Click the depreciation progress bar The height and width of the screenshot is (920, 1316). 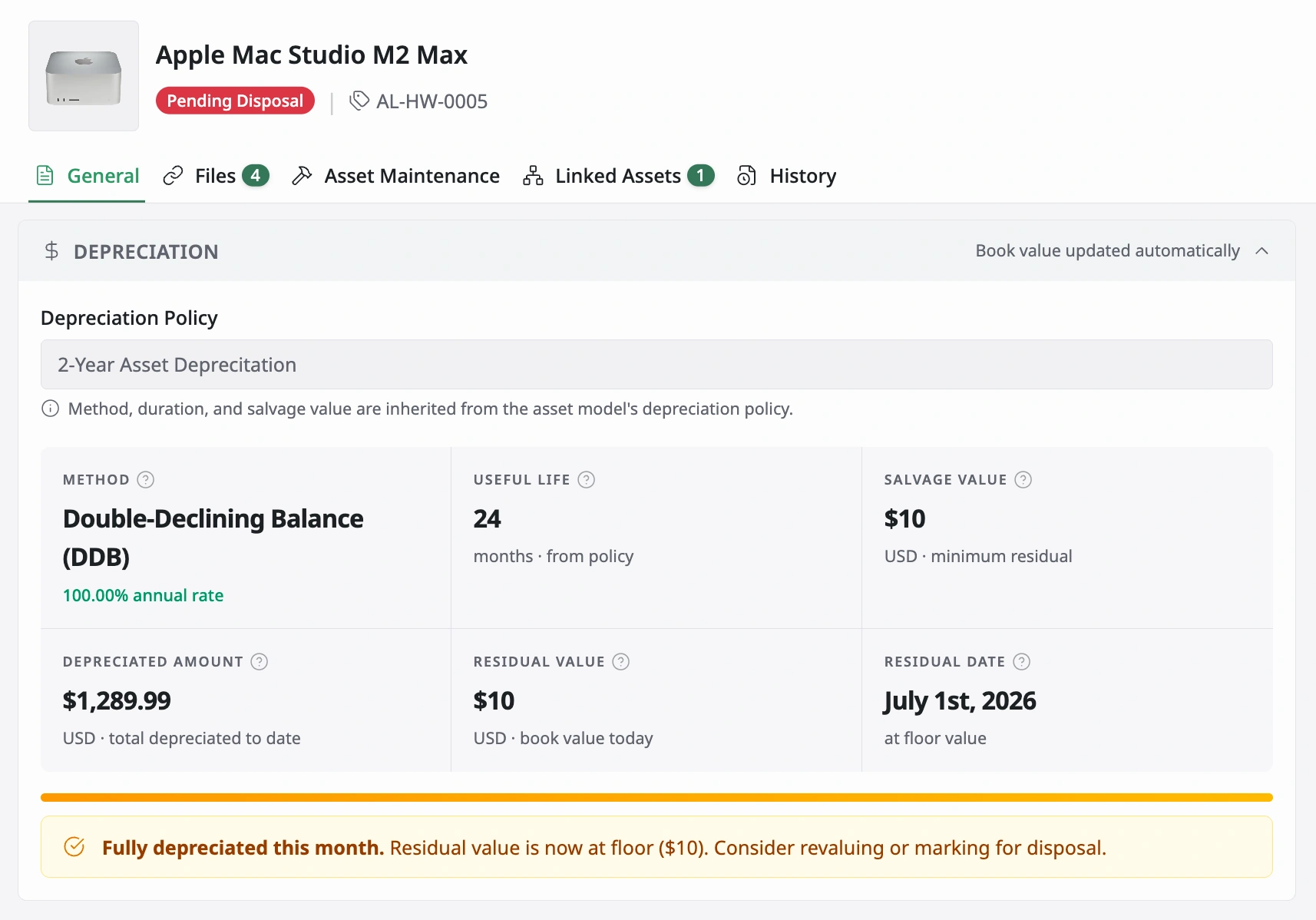(656, 797)
